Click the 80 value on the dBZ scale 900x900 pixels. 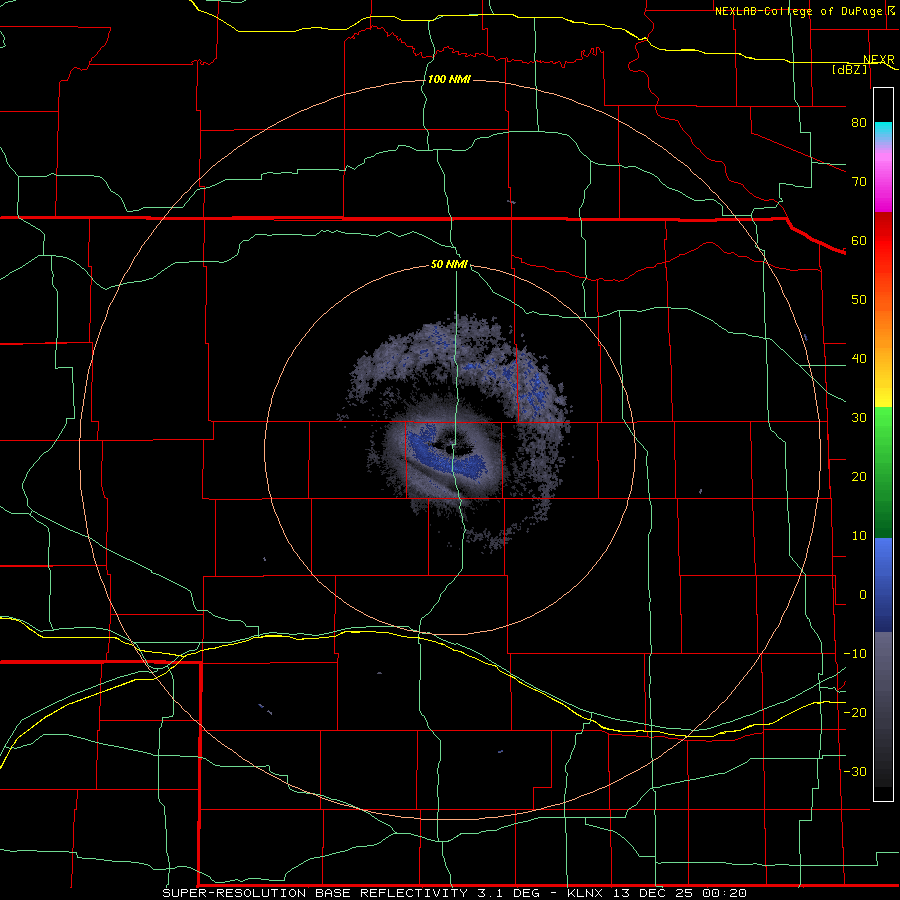859,122
